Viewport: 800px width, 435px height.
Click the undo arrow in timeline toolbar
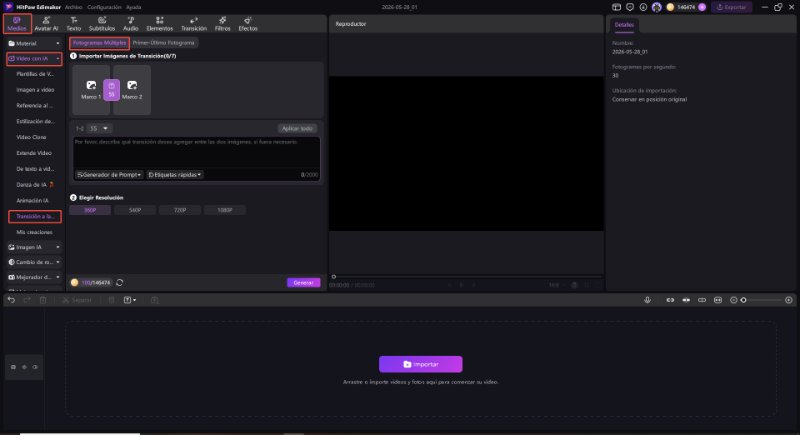11,300
